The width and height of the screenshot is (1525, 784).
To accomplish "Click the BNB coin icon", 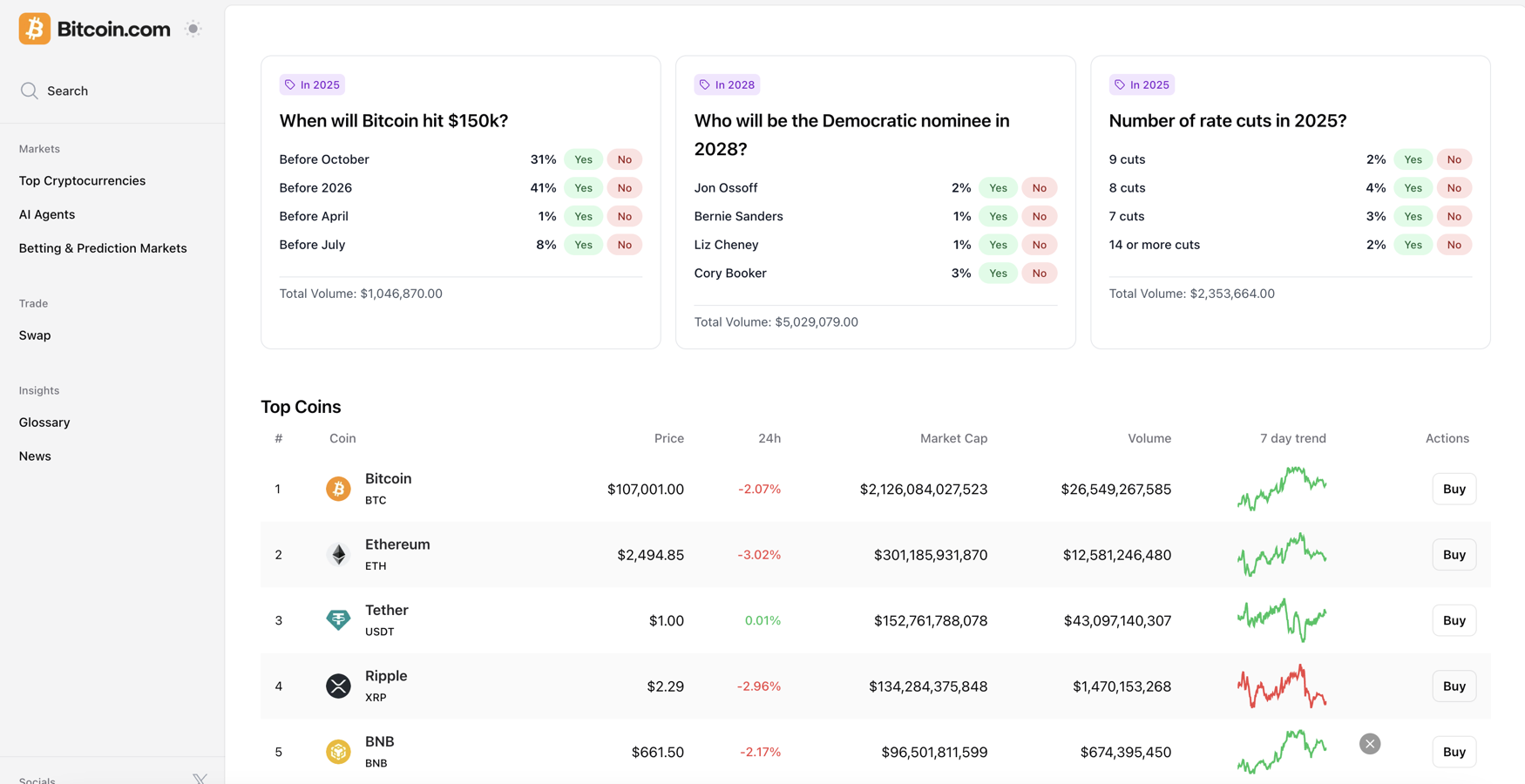I will point(338,752).
